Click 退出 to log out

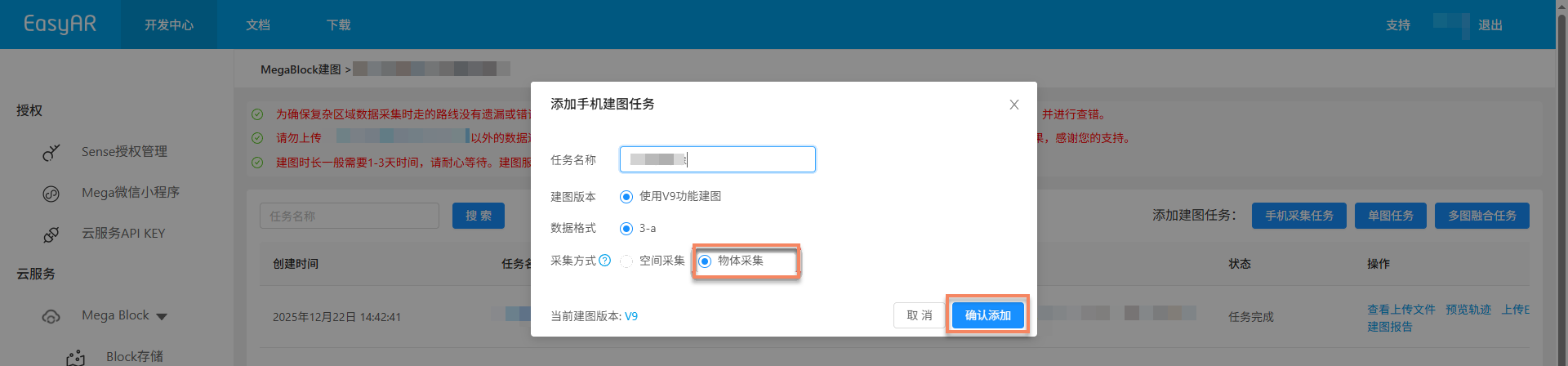(x=1490, y=25)
